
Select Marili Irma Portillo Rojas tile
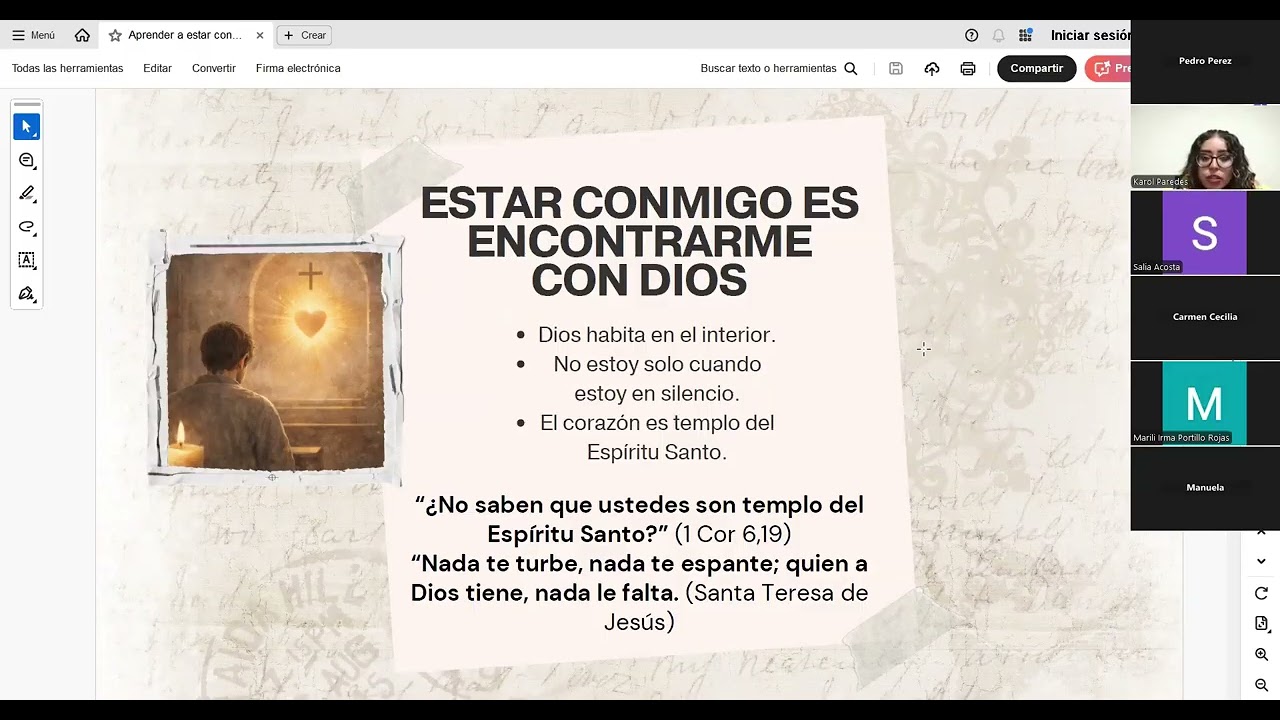[1205, 403]
